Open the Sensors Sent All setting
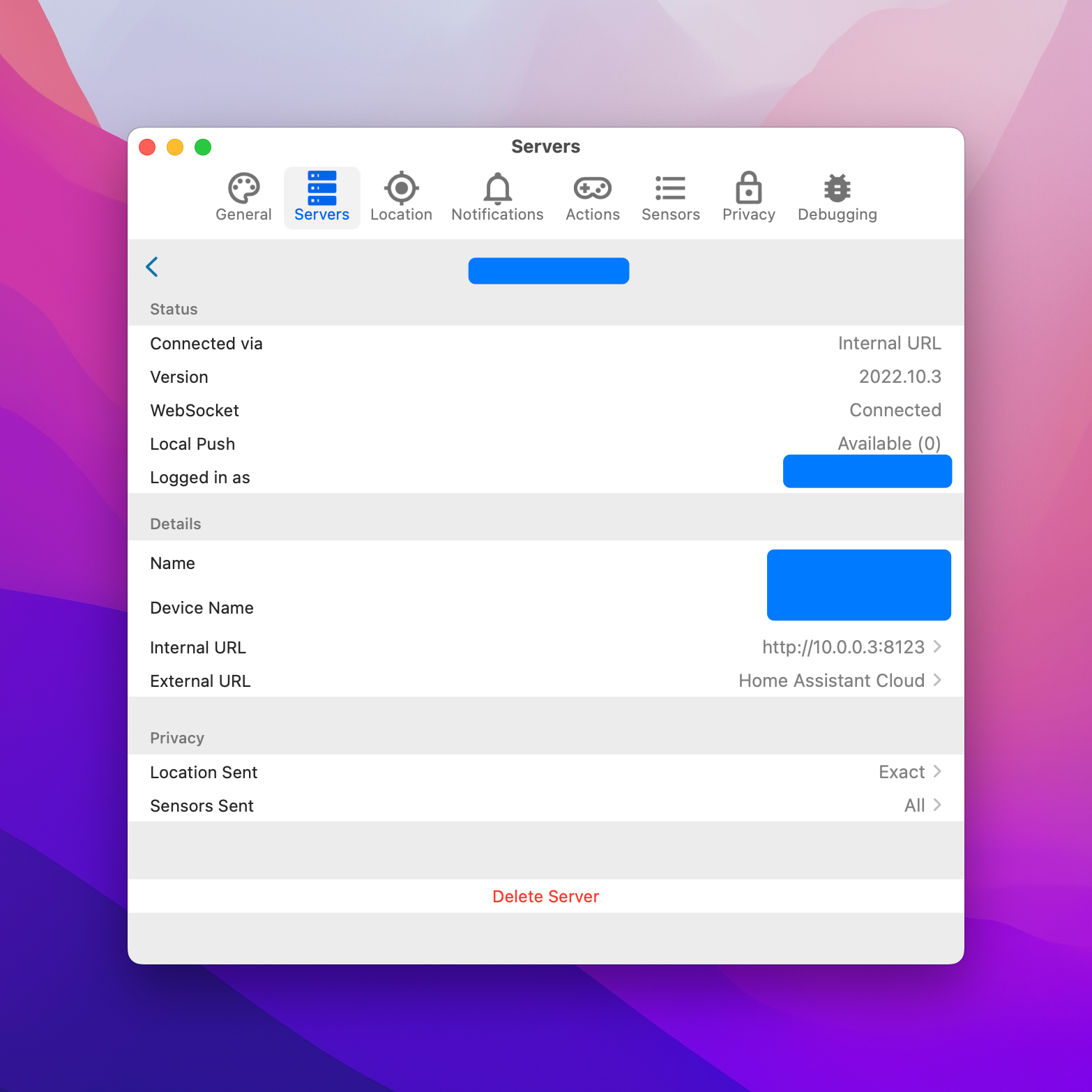1092x1092 pixels. [920, 805]
